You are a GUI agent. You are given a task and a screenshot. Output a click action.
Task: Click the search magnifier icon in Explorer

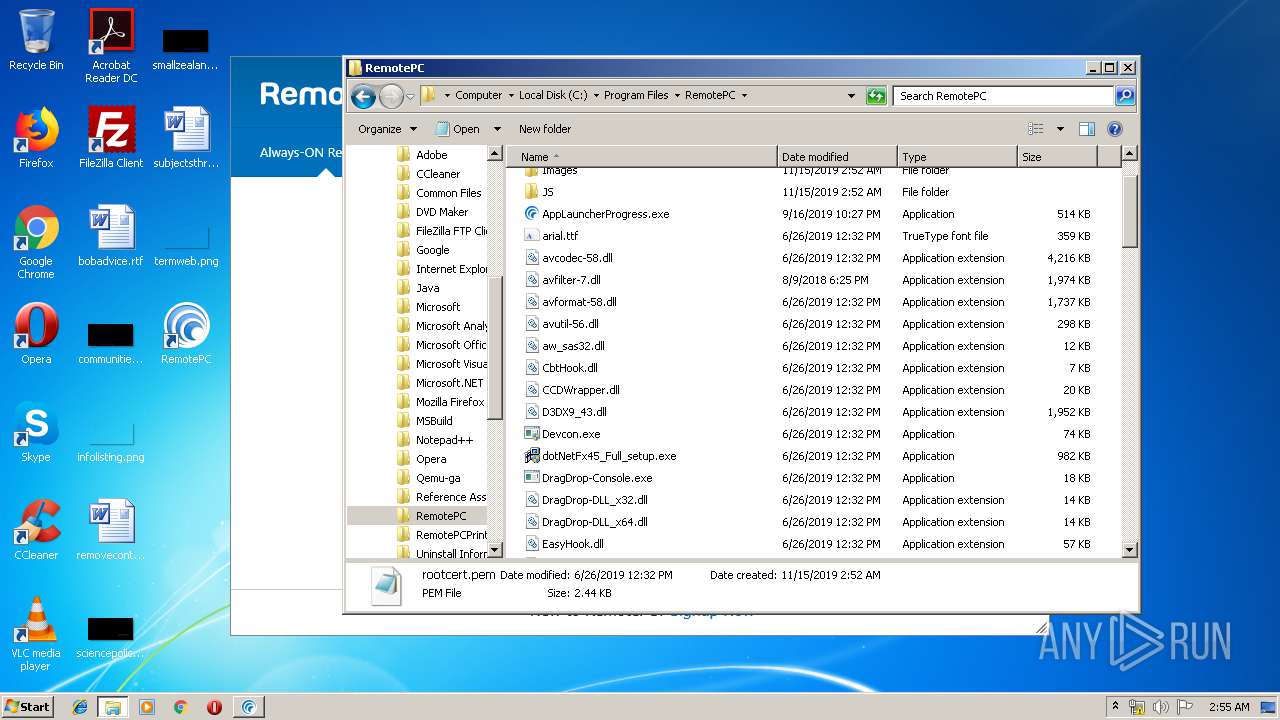pyautogui.click(x=1125, y=96)
